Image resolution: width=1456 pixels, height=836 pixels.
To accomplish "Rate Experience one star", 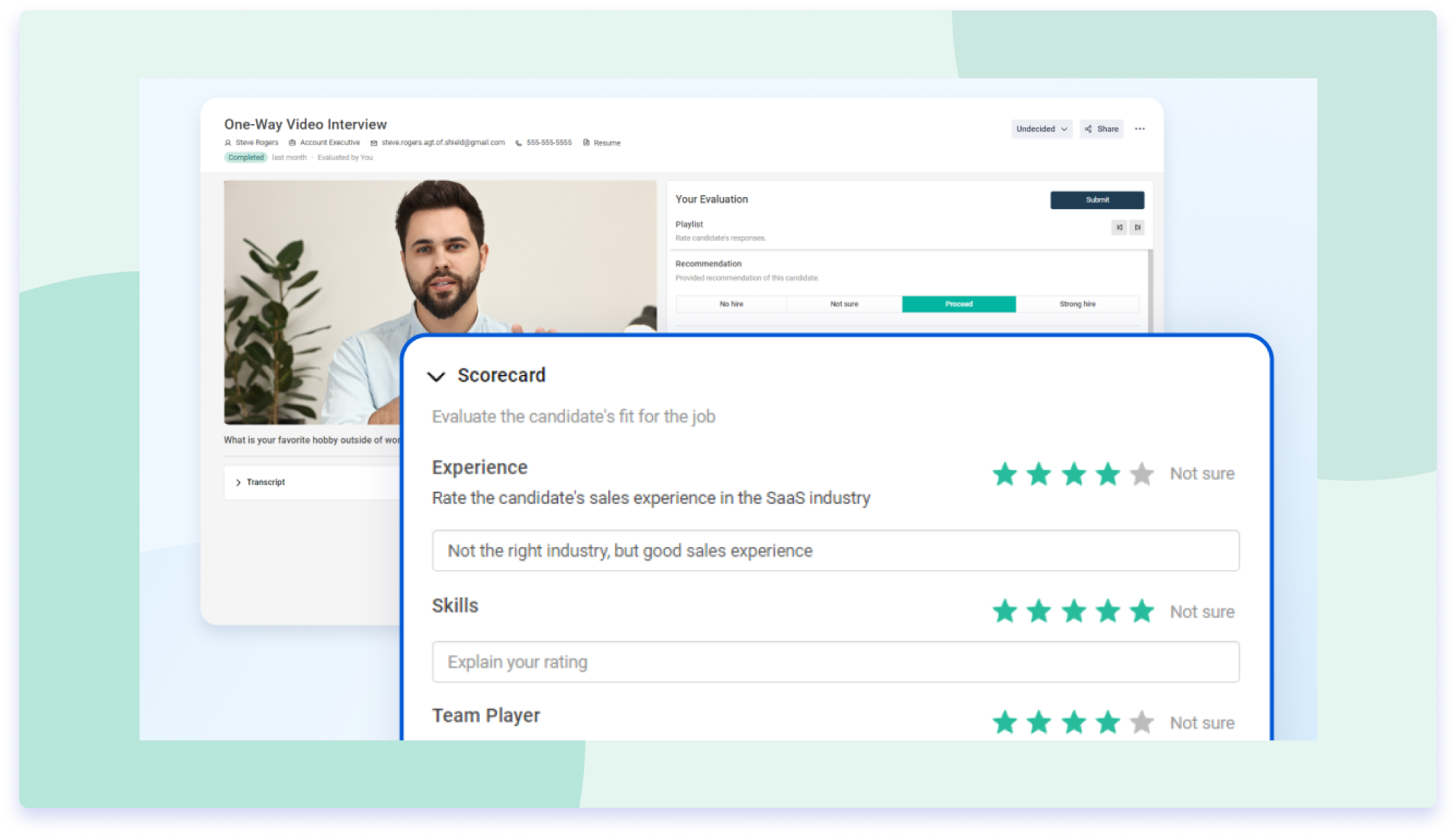I will [x=1005, y=474].
